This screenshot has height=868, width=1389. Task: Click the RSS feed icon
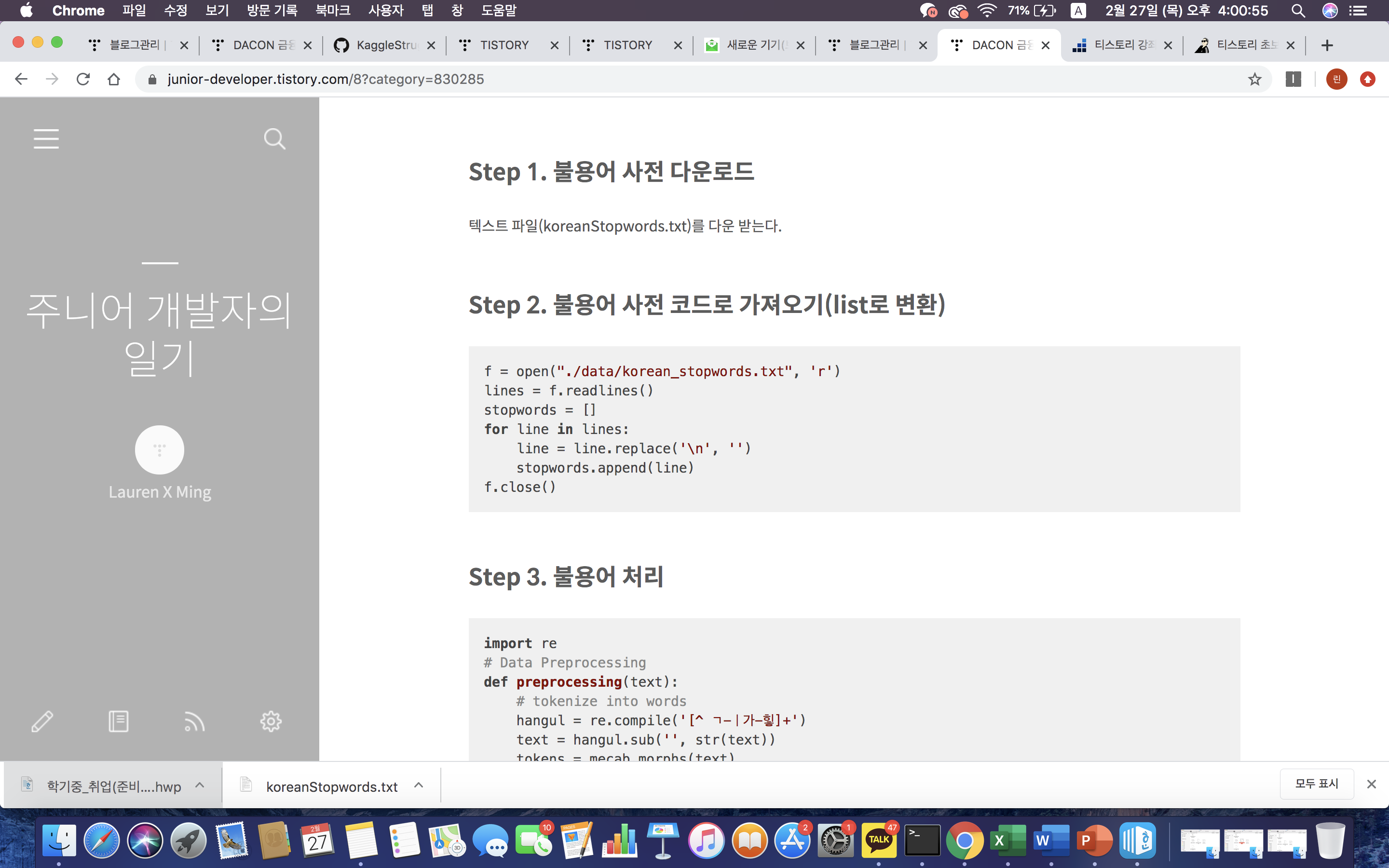(x=194, y=721)
